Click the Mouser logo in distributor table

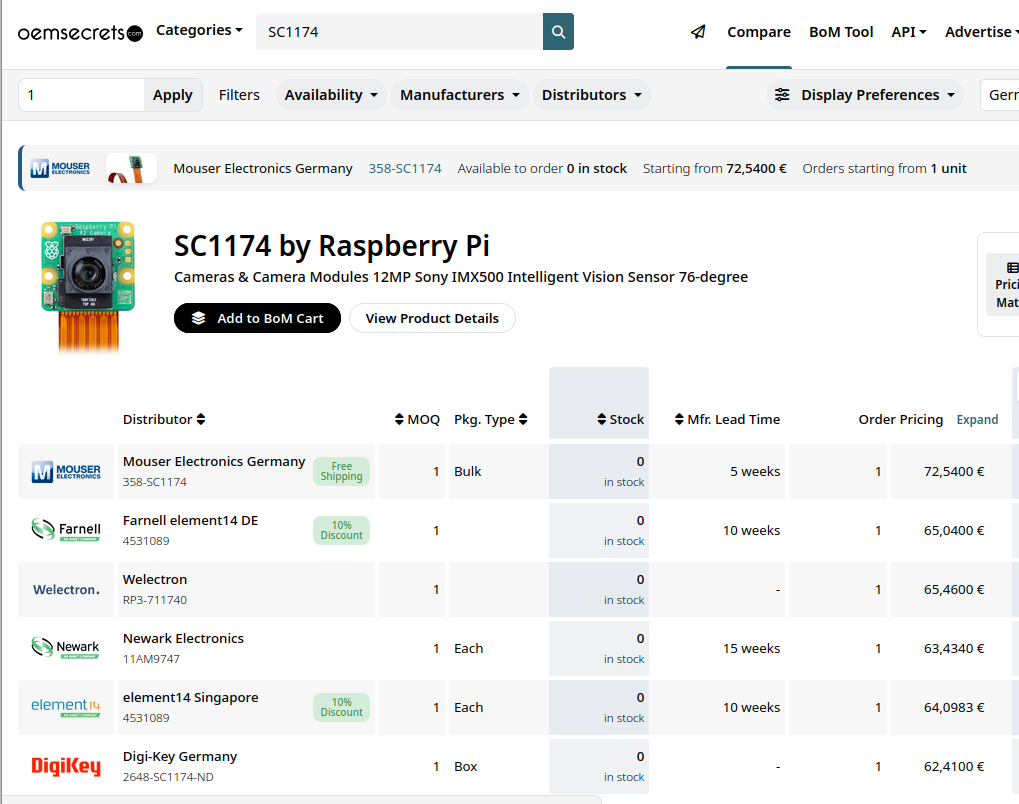click(x=66, y=471)
